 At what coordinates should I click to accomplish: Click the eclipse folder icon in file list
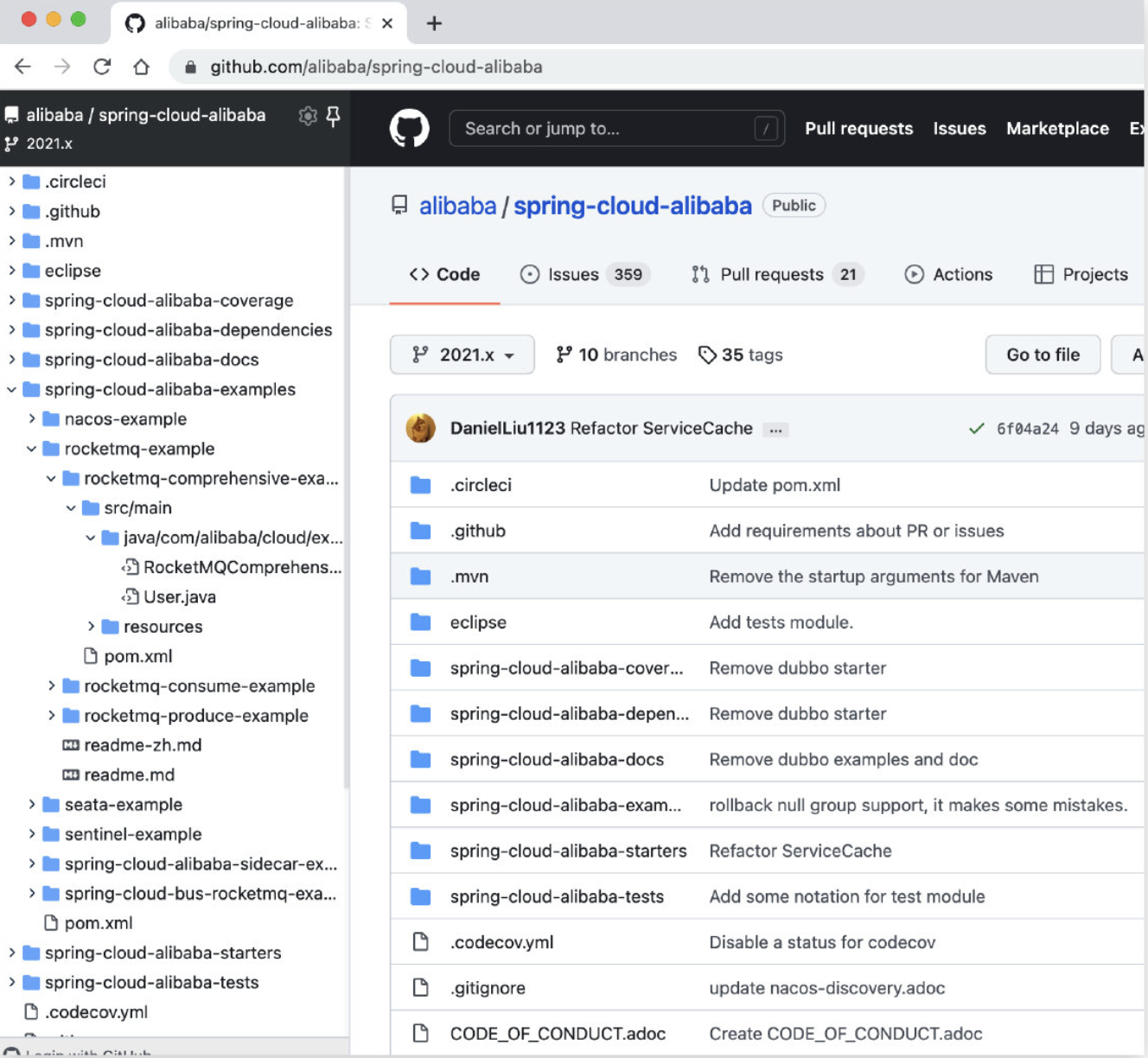pos(421,622)
